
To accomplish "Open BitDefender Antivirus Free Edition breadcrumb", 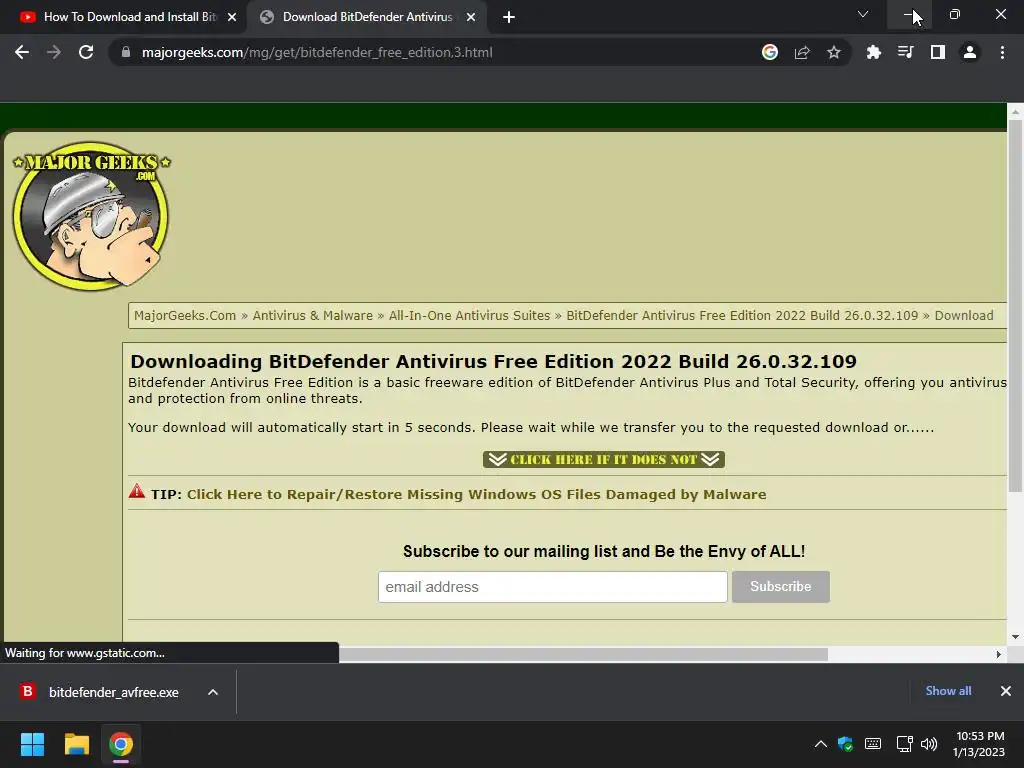I will (742, 315).
